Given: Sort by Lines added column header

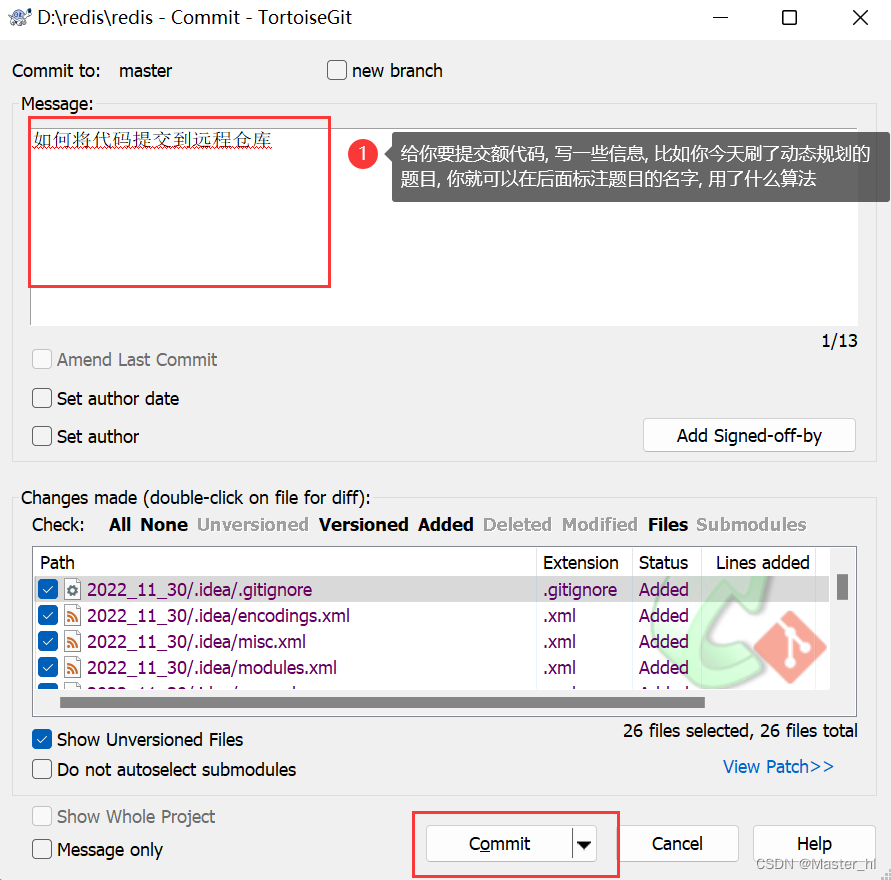Looking at the screenshot, I should [759, 562].
